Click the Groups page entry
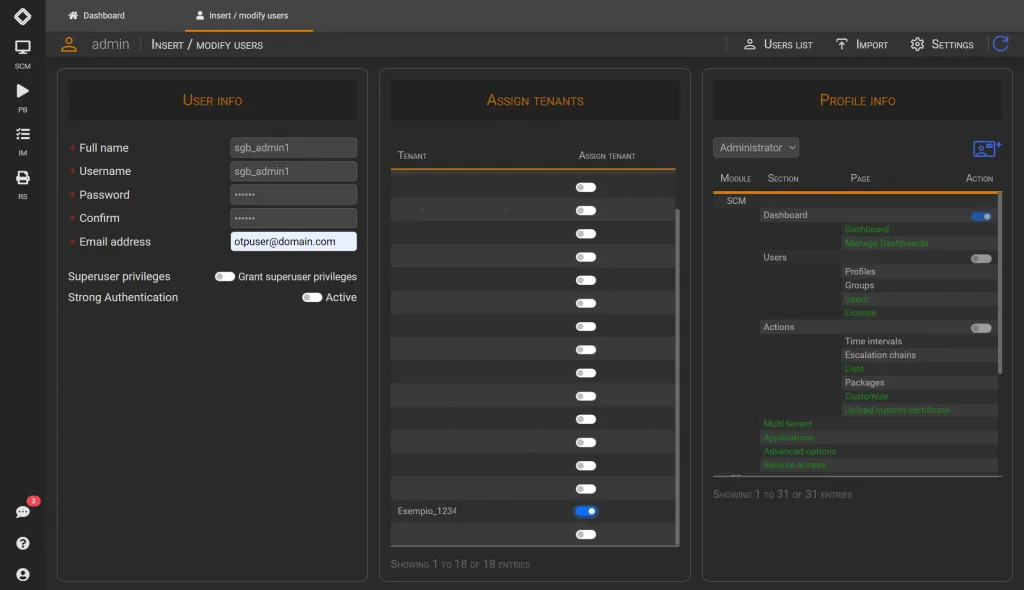The image size is (1024, 590). click(x=859, y=285)
